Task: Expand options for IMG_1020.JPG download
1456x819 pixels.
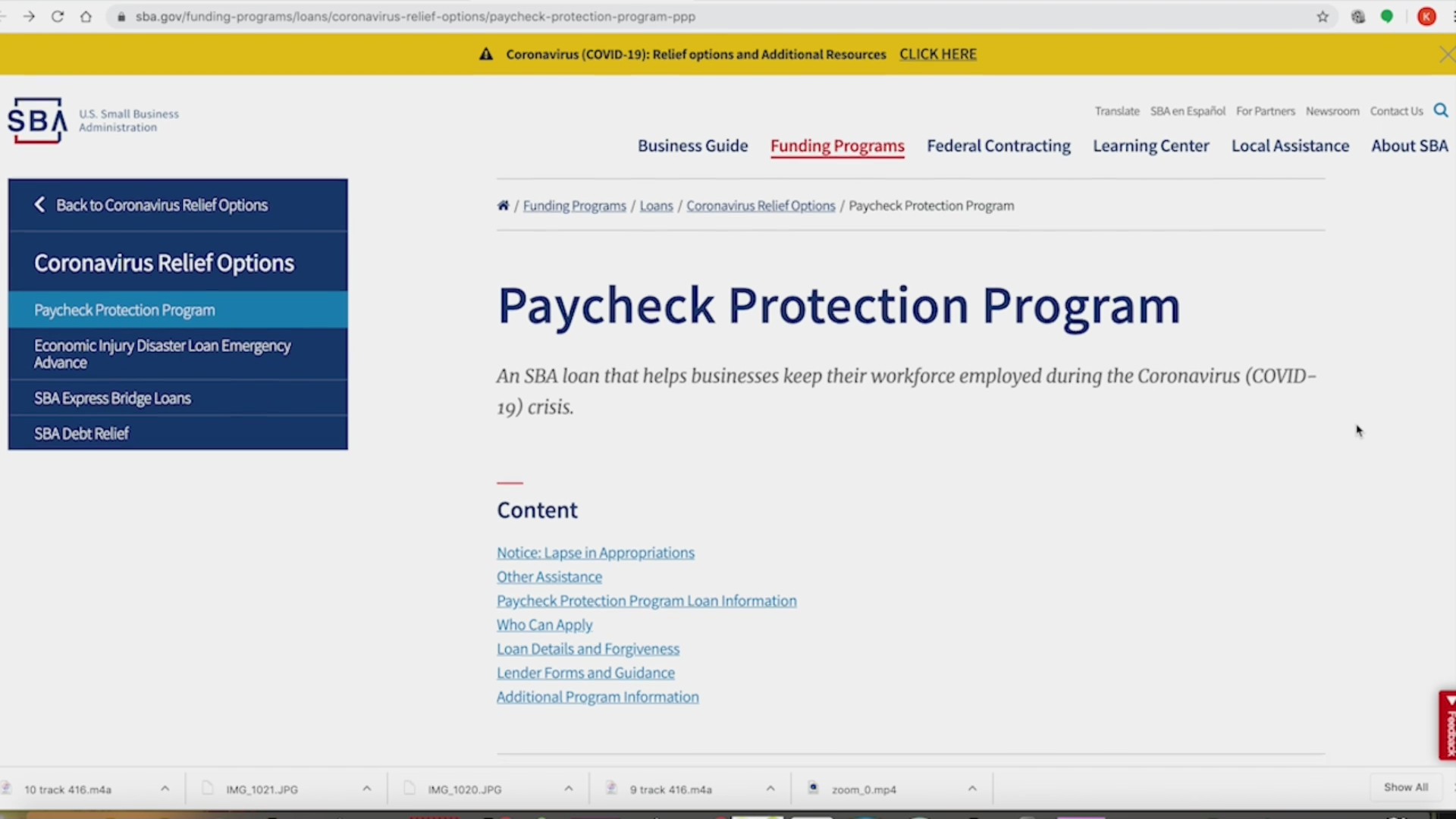Action: pos(568,789)
